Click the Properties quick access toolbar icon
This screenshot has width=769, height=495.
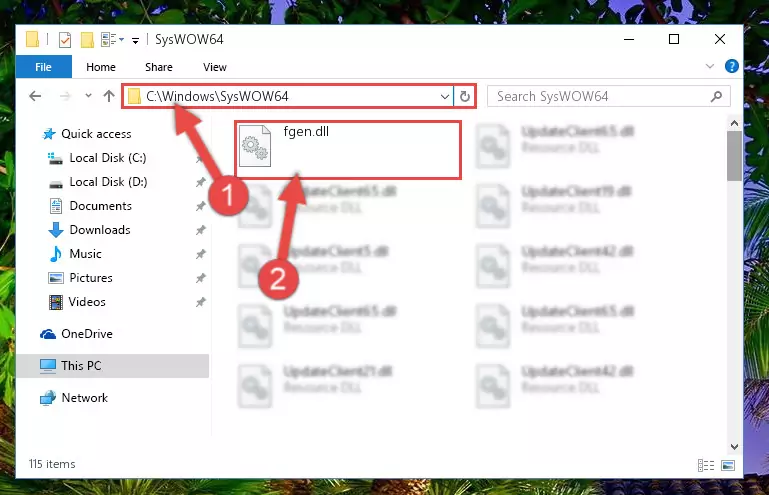click(x=64, y=39)
